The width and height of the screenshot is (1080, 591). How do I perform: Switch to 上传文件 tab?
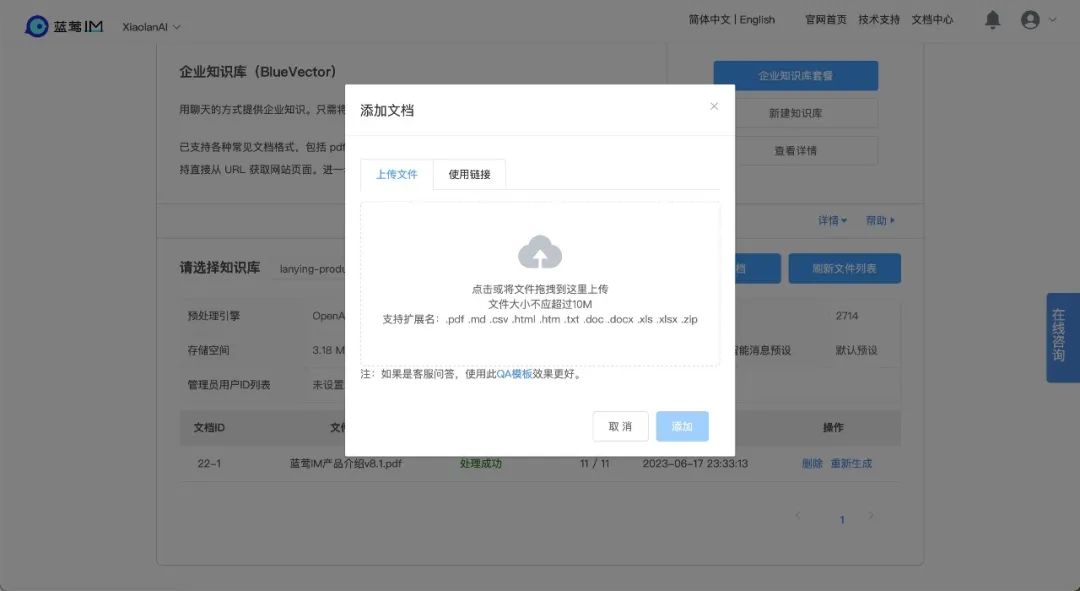(x=397, y=174)
